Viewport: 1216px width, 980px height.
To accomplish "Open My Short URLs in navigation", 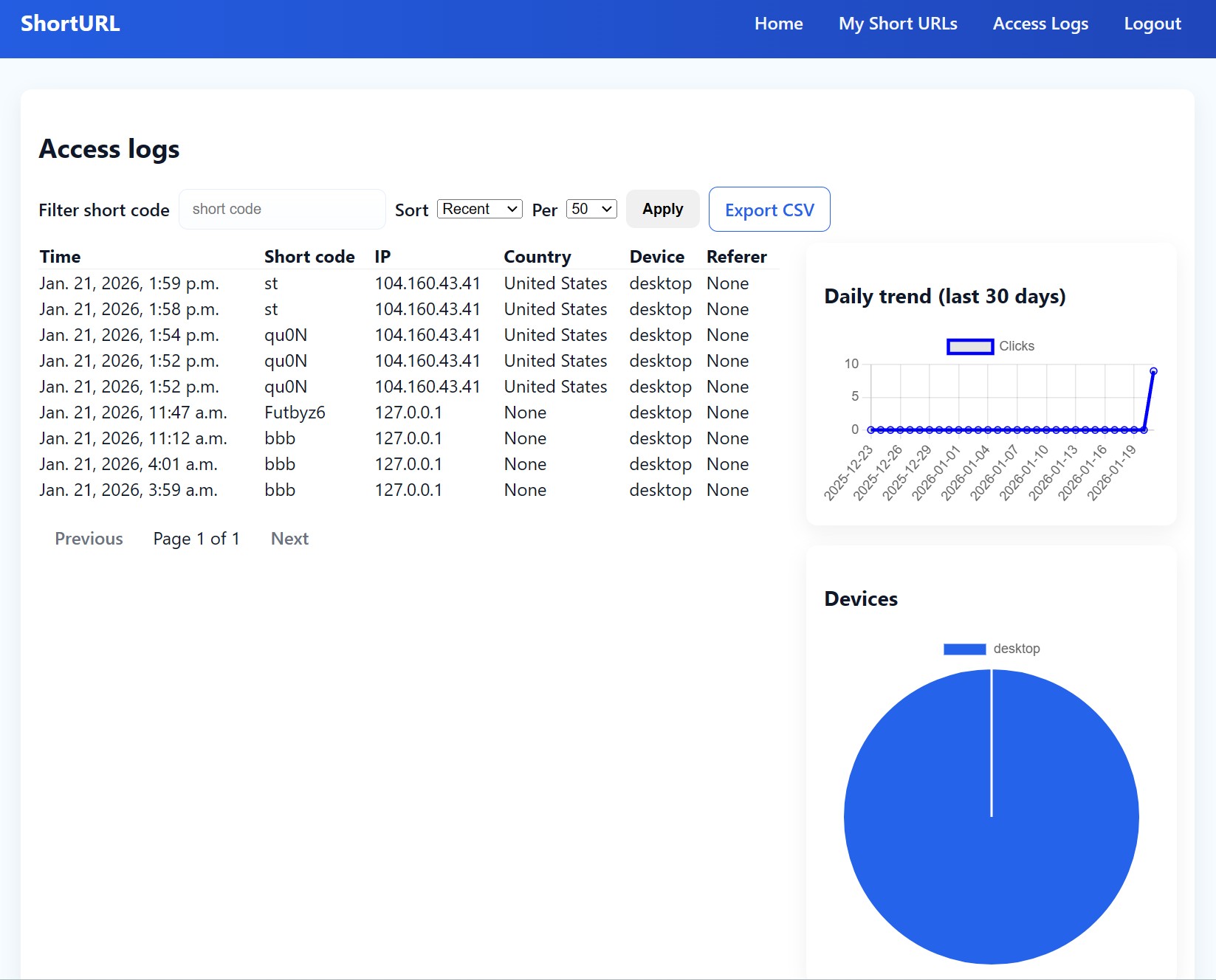I will coord(898,24).
